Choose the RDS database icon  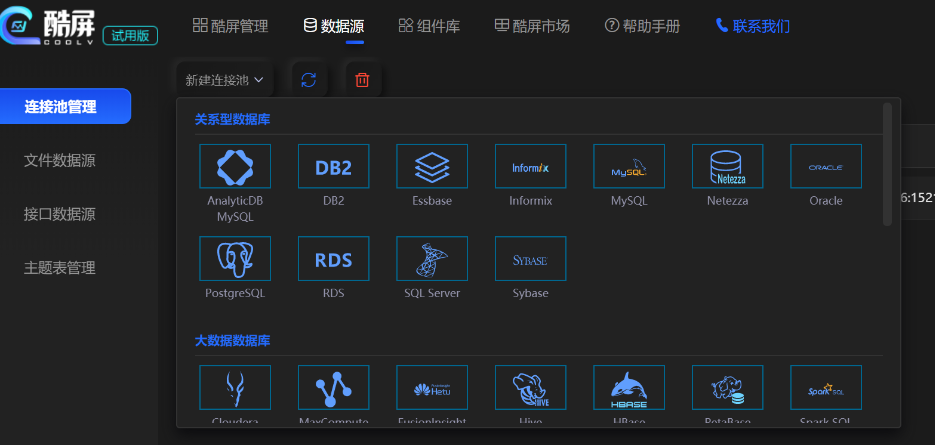point(333,259)
